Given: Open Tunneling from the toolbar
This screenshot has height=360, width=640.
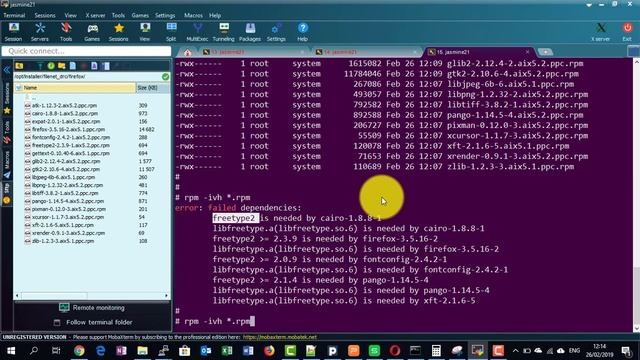Looking at the screenshot, I should coord(224,32).
